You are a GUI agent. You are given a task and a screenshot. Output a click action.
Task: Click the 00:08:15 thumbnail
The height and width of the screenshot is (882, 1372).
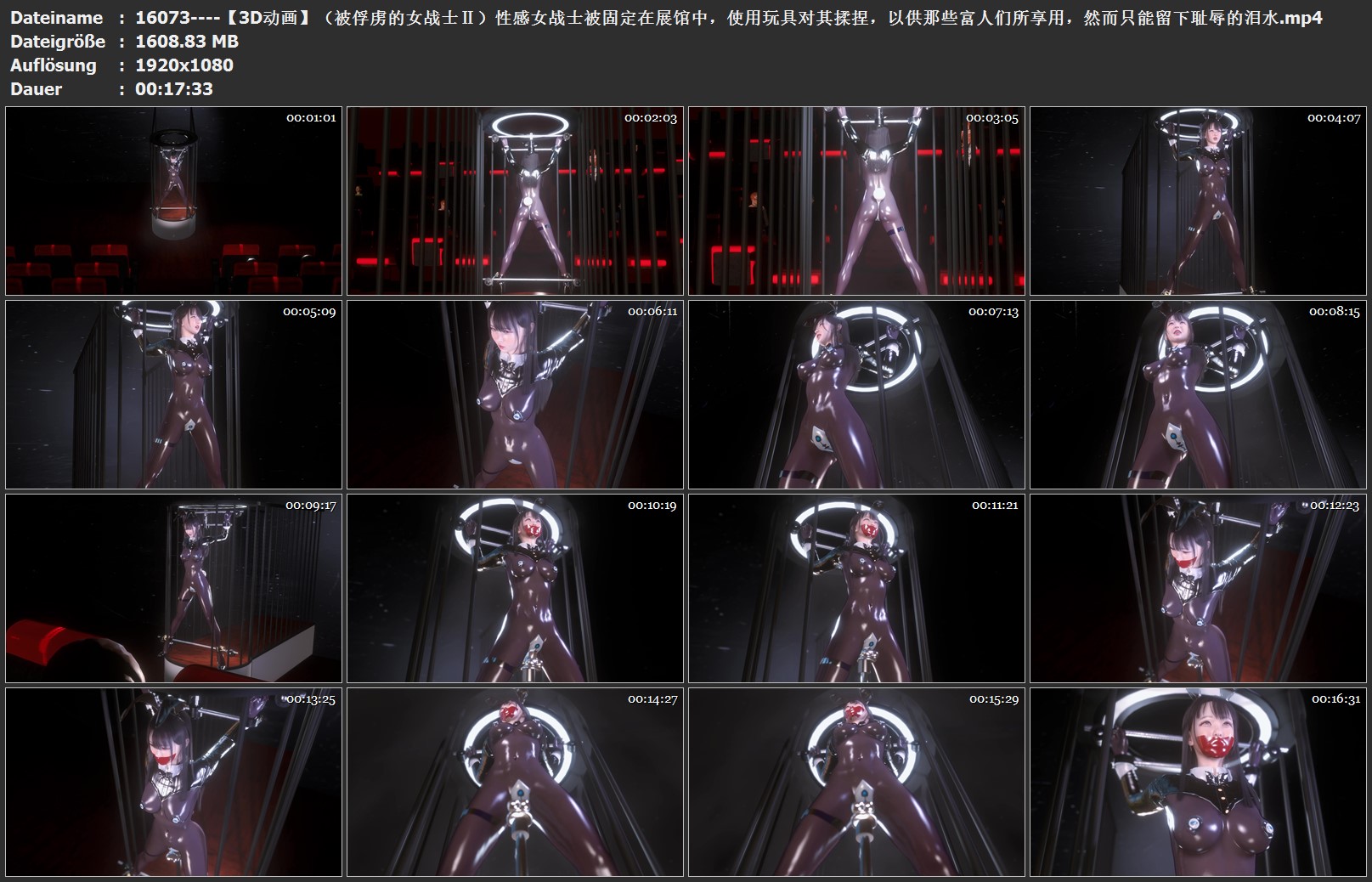(x=1198, y=394)
